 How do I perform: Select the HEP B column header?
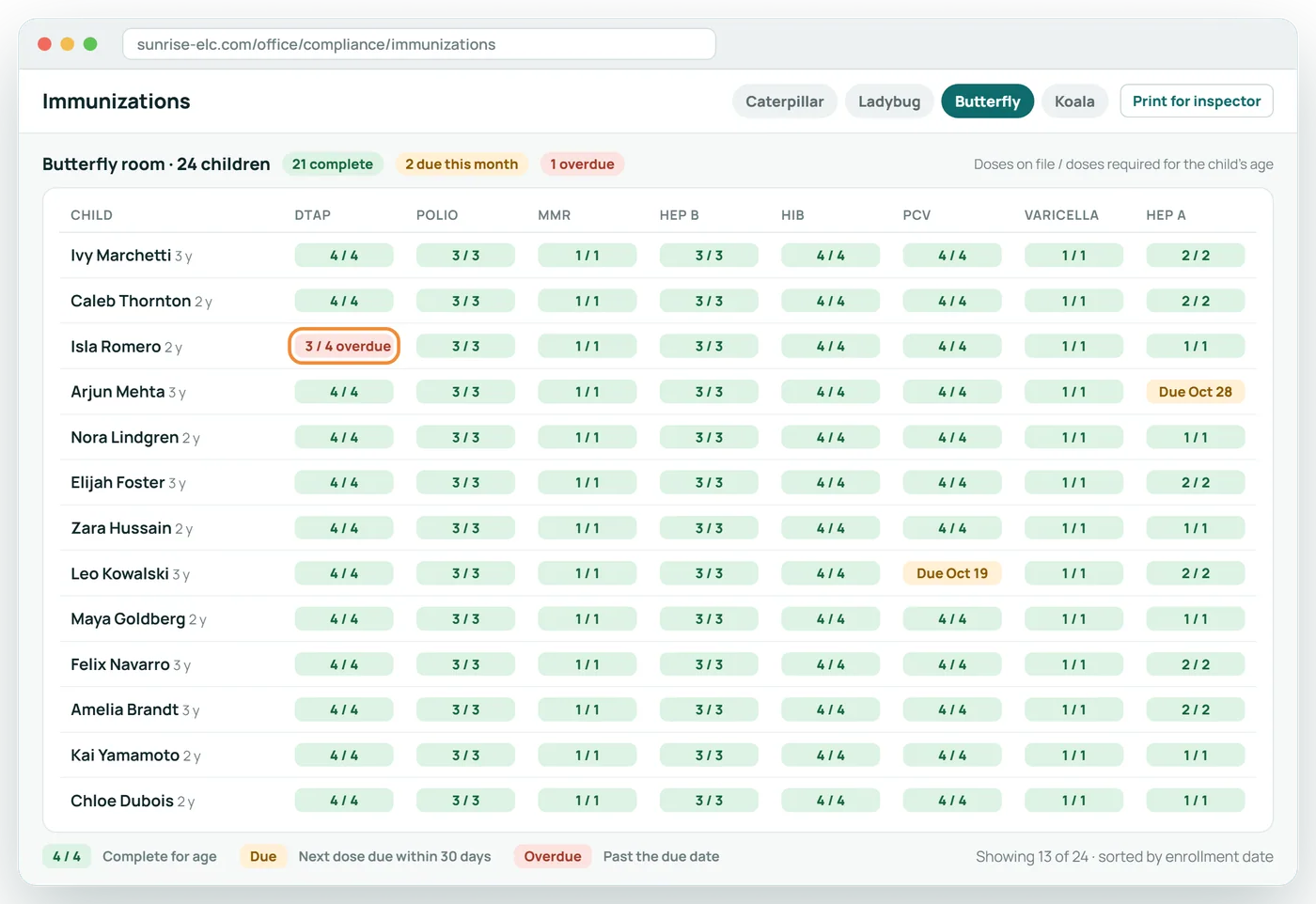point(679,215)
